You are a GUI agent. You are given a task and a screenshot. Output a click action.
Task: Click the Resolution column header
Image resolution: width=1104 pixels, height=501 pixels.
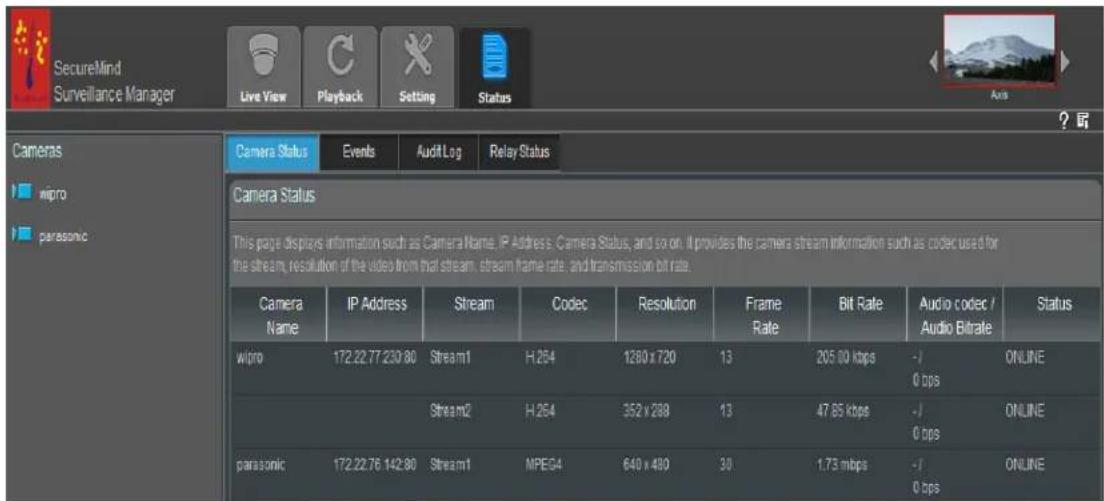pyautogui.click(x=665, y=316)
